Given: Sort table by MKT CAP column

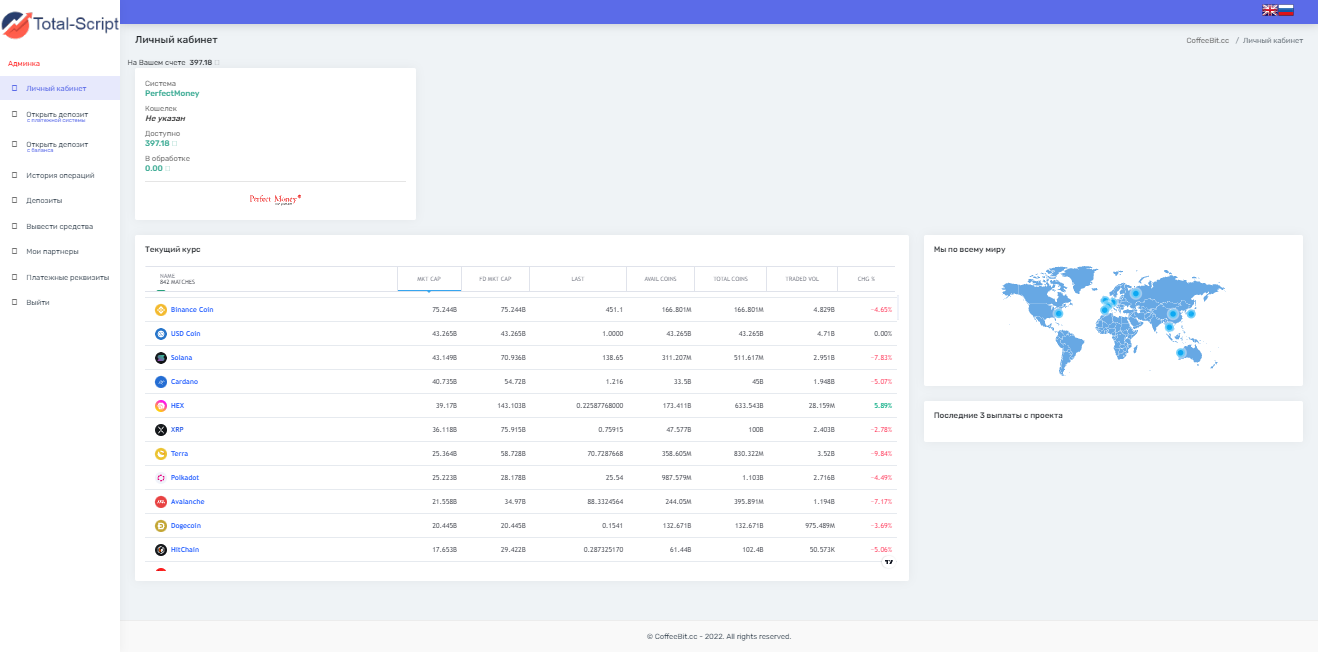Looking at the screenshot, I should point(430,279).
